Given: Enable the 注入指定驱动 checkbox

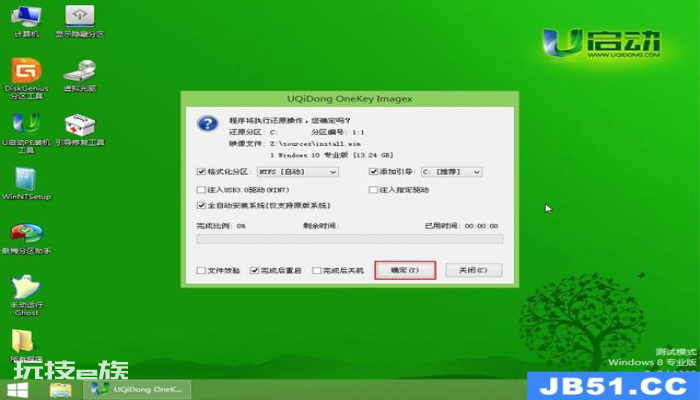Looking at the screenshot, I should pyautogui.click(x=373, y=190).
